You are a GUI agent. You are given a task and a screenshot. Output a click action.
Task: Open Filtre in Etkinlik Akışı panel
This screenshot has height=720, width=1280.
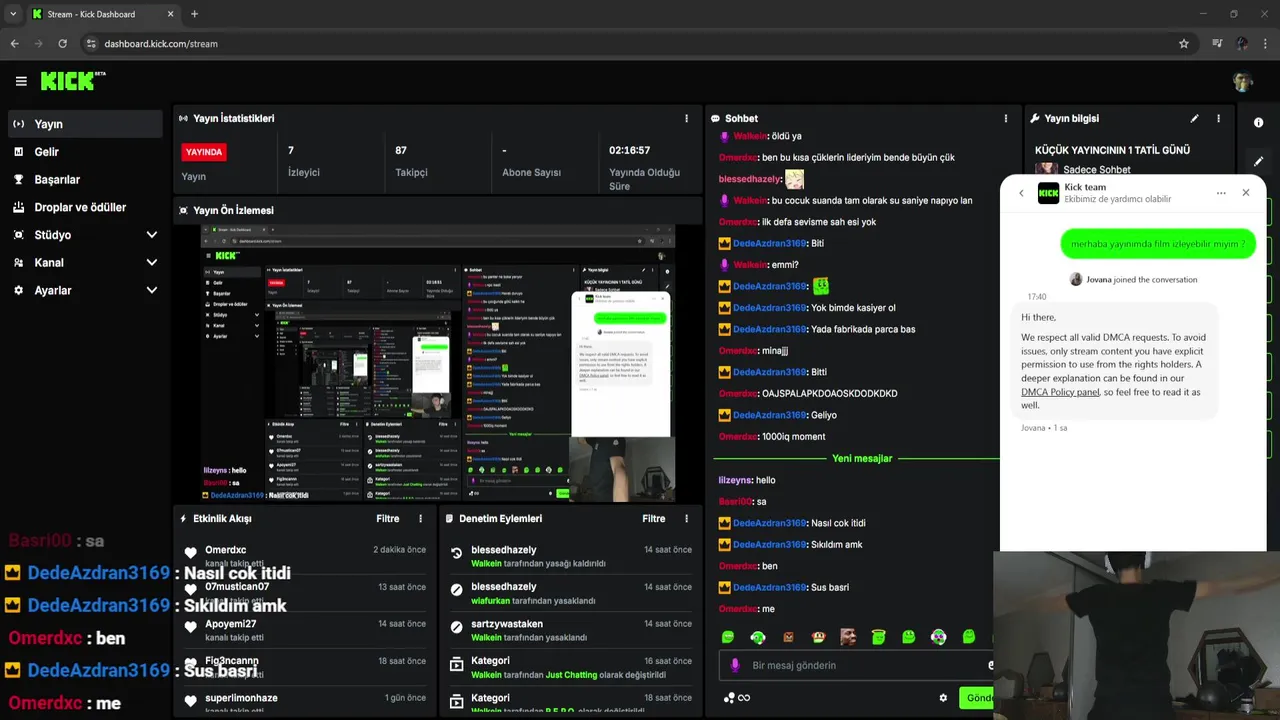pyautogui.click(x=387, y=519)
